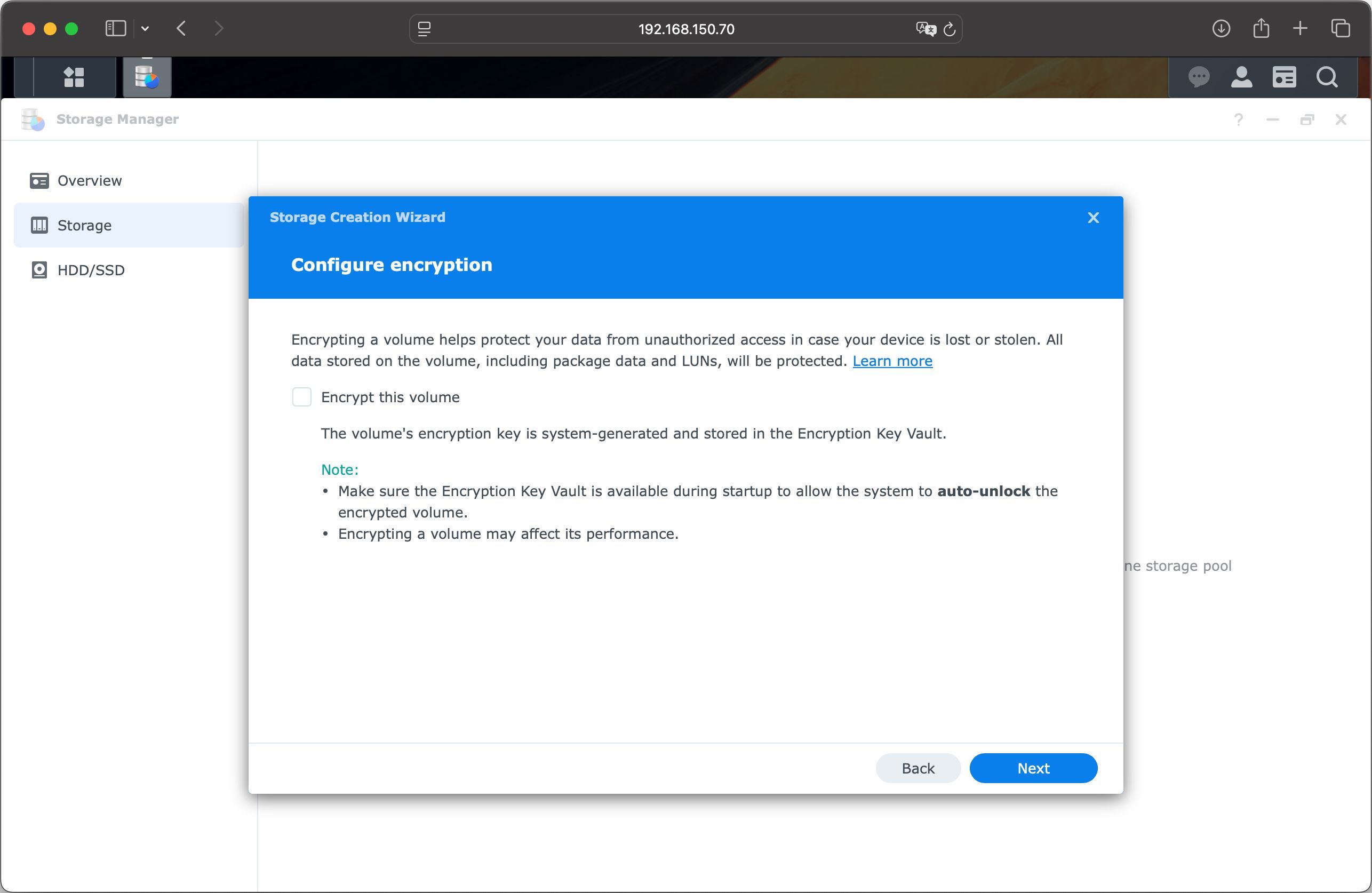Go Back to the previous step

pyautogui.click(x=917, y=769)
